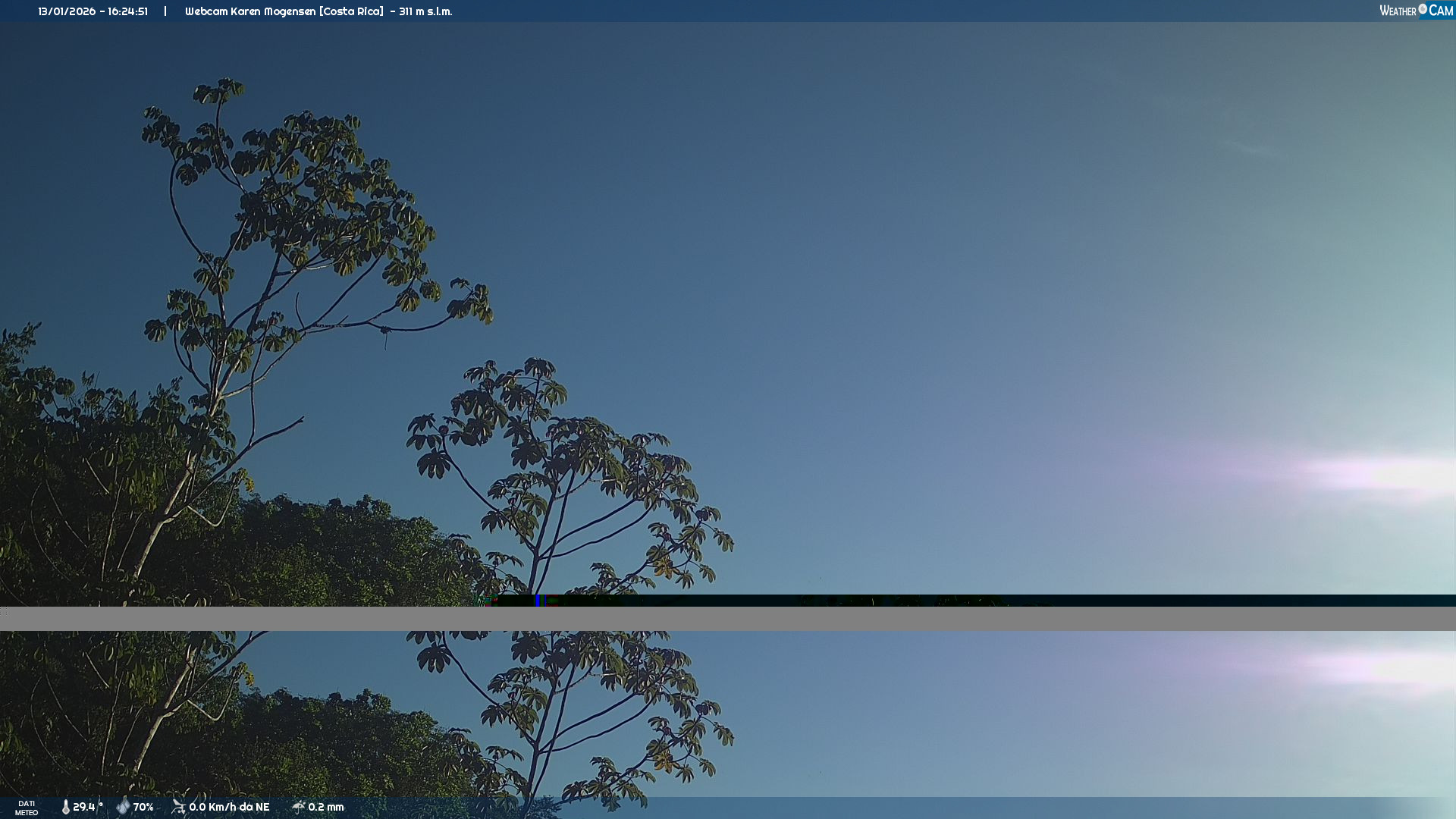Click the rain umbrella icon
The height and width of the screenshot is (819, 1456).
(x=299, y=806)
